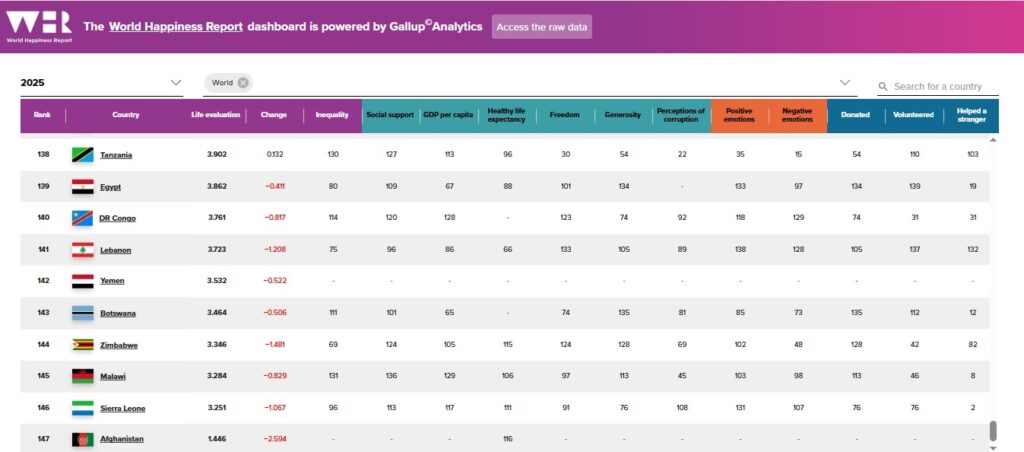Click the Zimbabwe flag icon

coord(82,345)
